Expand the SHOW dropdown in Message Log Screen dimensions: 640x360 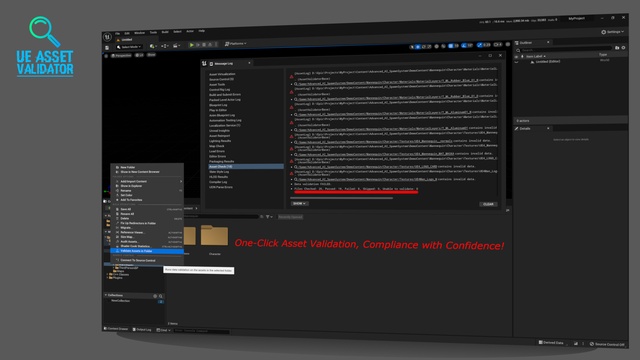299,203
